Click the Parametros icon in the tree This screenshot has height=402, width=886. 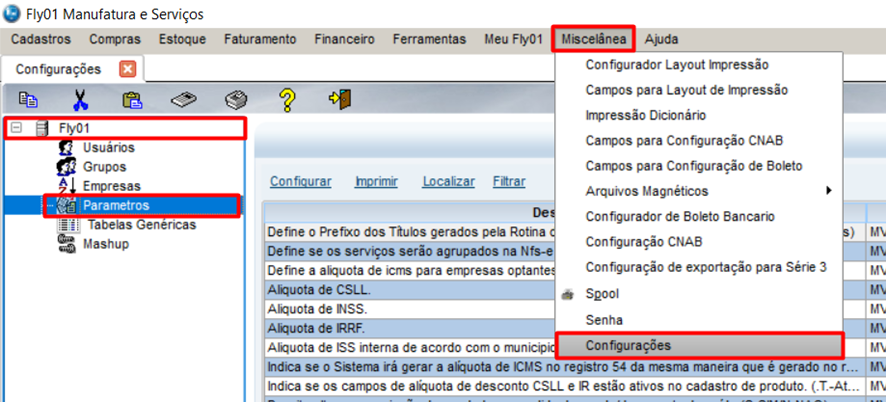coord(66,205)
